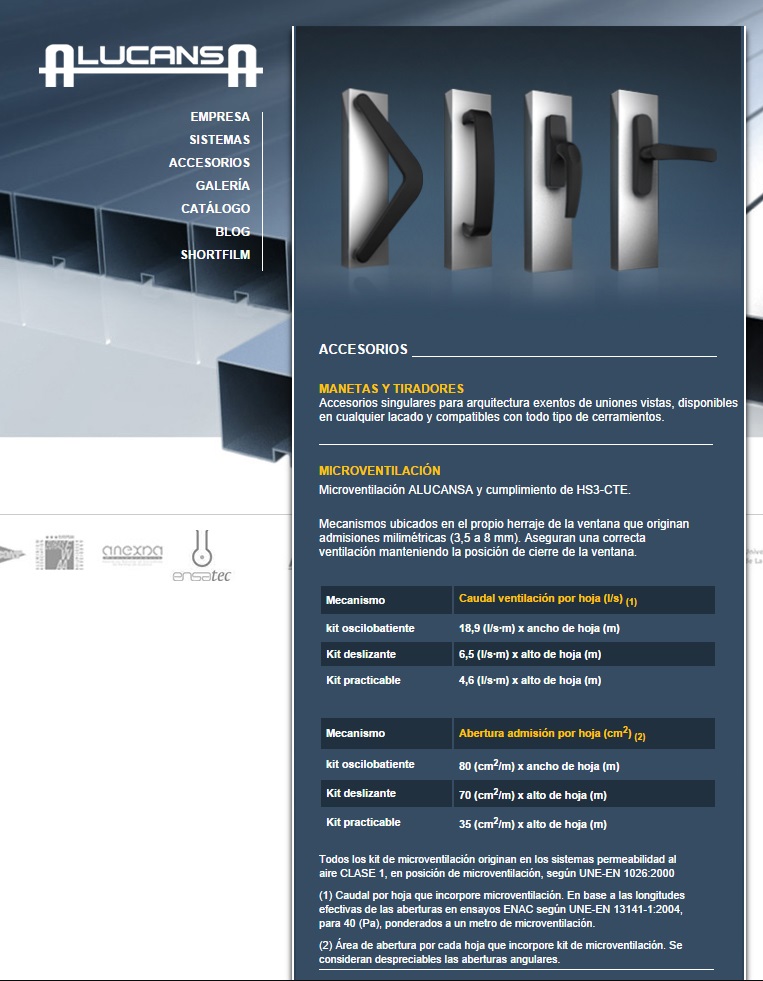The image size is (763, 981).
Task: Click the ensatec partner logo
Action: [x=202, y=556]
